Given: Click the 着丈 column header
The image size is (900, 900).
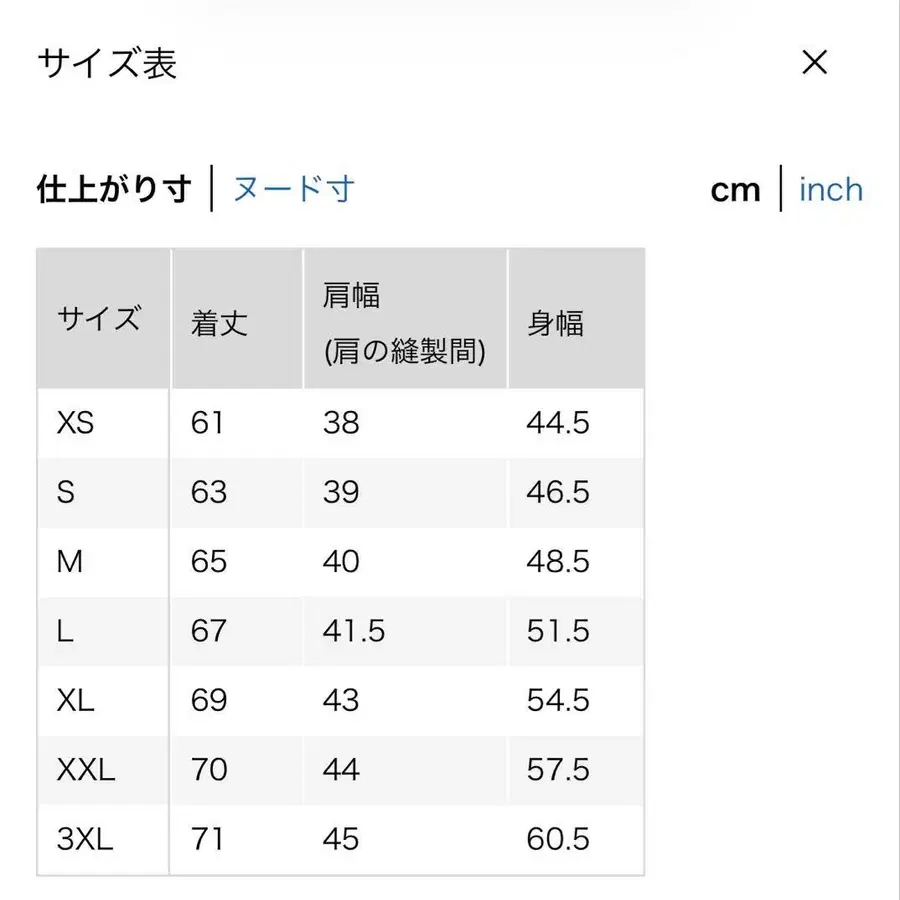Looking at the screenshot, I should click(x=220, y=320).
